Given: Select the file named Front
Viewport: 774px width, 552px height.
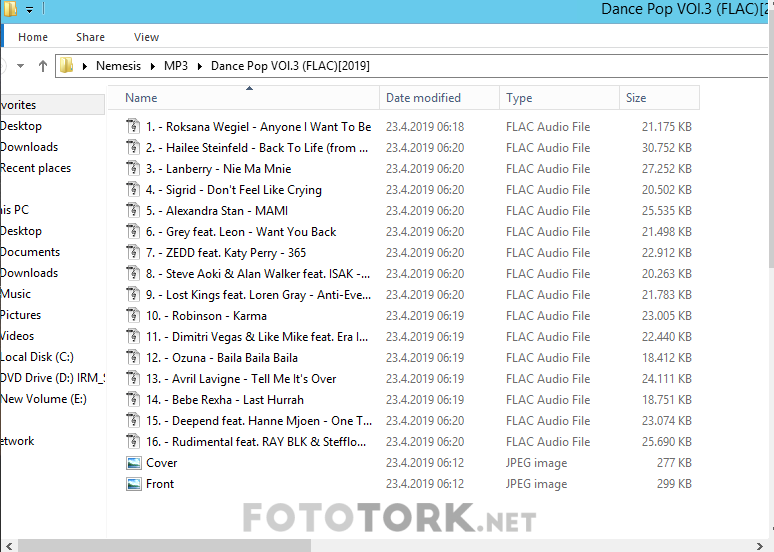Looking at the screenshot, I should (160, 484).
